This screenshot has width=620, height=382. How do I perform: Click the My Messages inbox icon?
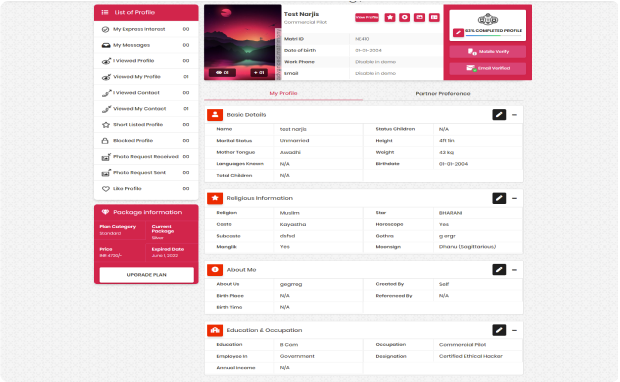106,45
